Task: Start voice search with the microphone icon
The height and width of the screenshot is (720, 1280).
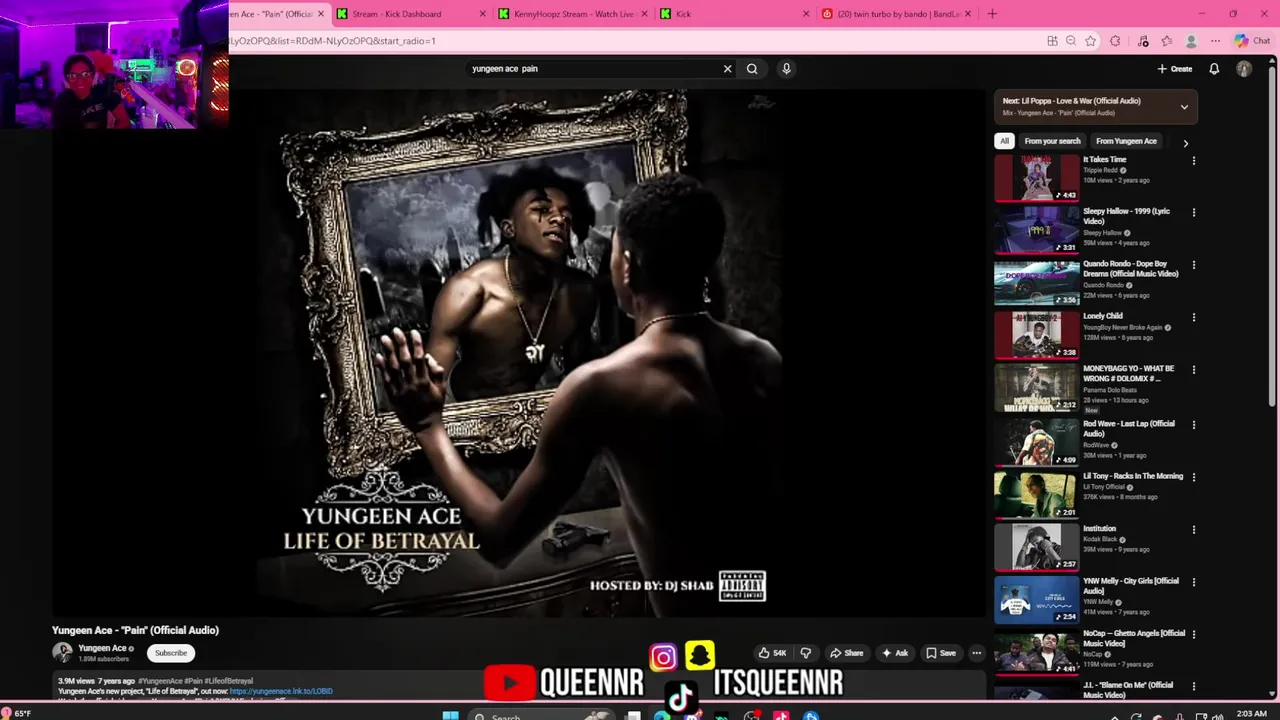Action: (786, 69)
